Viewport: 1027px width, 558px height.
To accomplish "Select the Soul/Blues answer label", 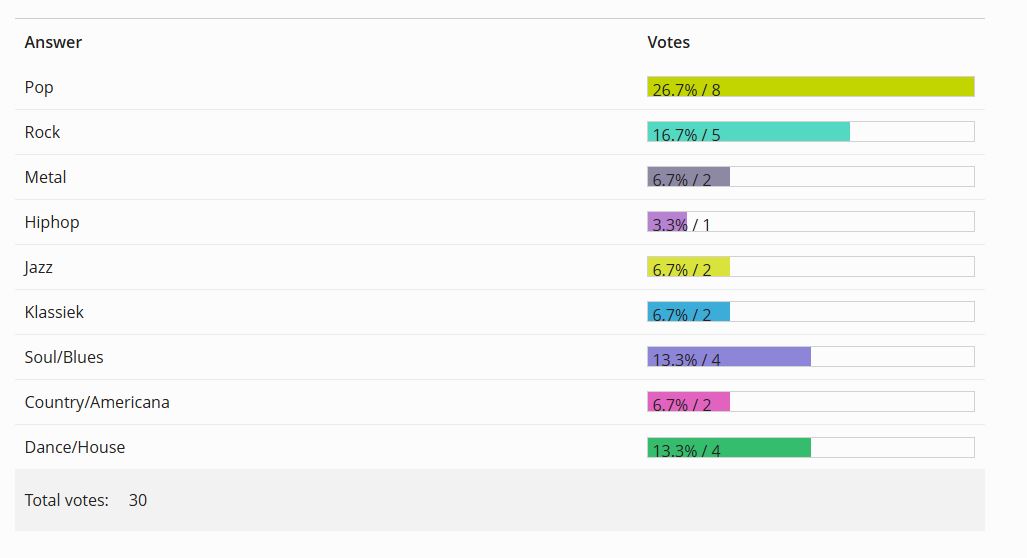I will point(64,357).
